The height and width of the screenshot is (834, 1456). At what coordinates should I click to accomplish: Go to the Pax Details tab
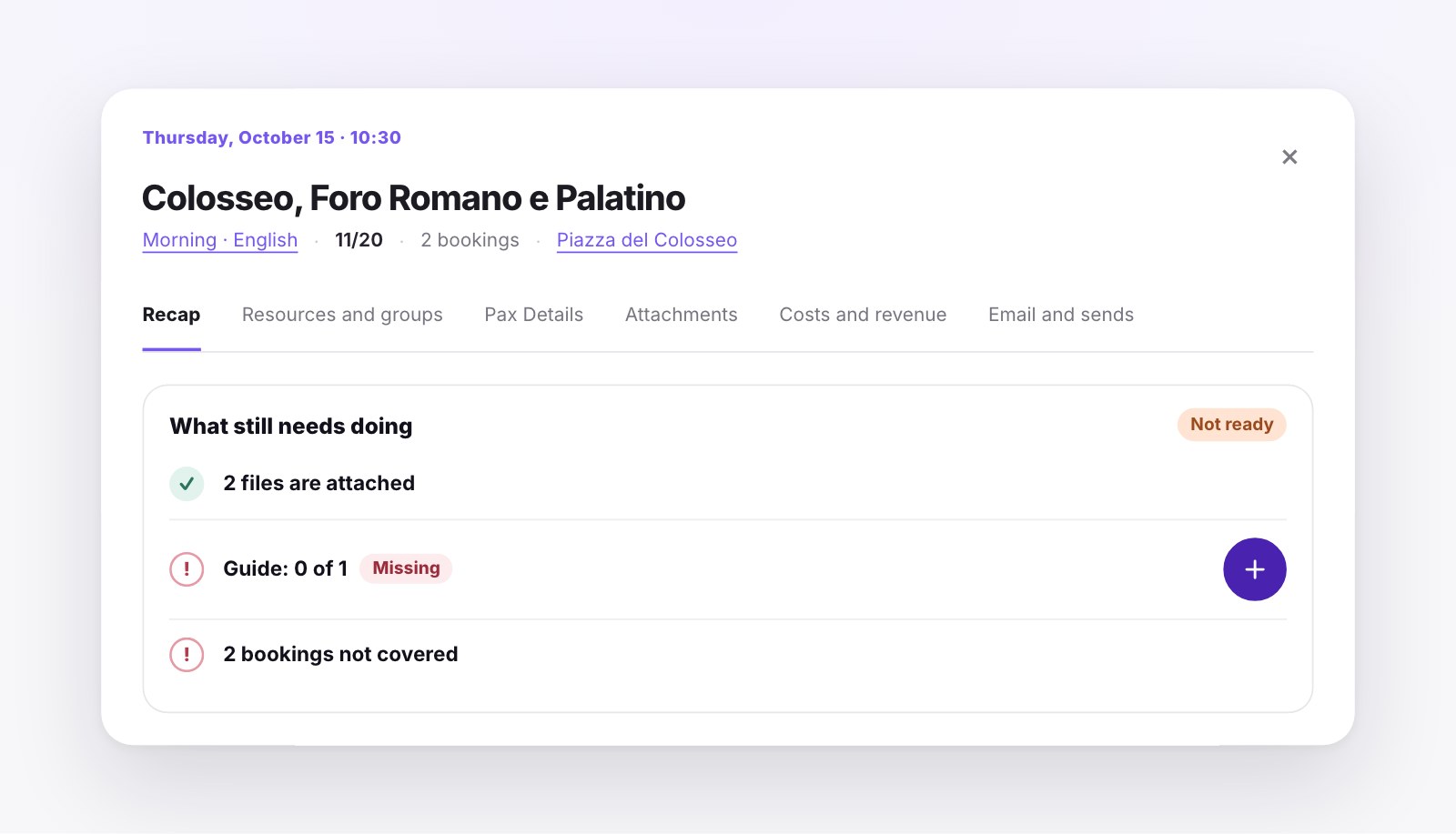point(534,315)
